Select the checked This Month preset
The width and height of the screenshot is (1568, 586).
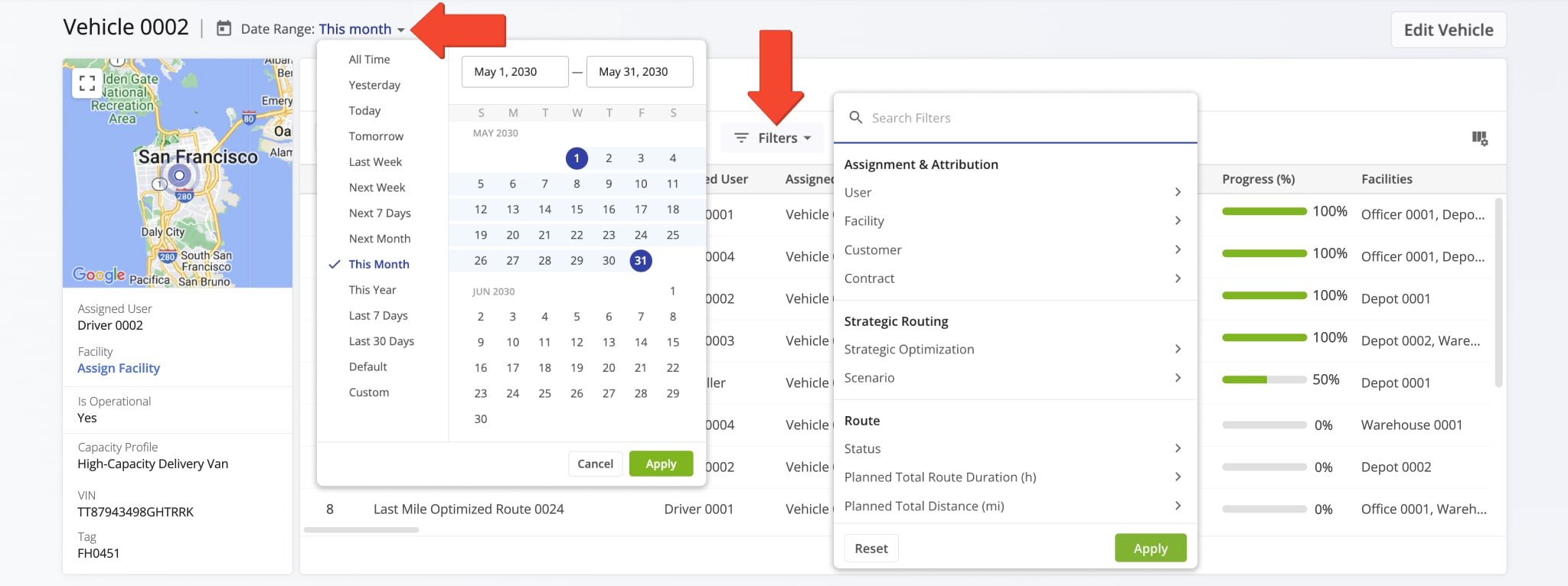click(379, 265)
